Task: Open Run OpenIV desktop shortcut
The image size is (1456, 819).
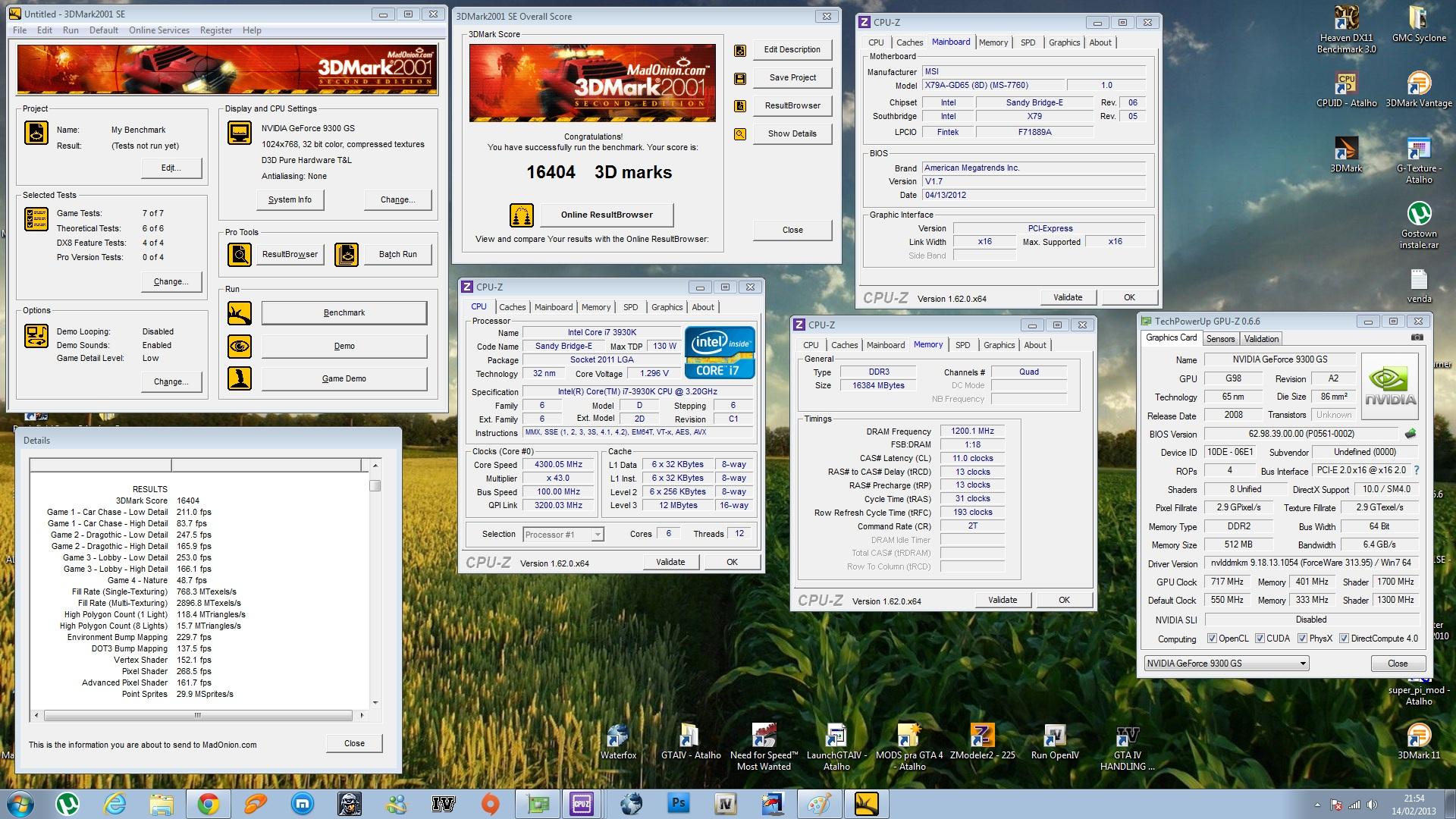Action: [x=1055, y=741]
